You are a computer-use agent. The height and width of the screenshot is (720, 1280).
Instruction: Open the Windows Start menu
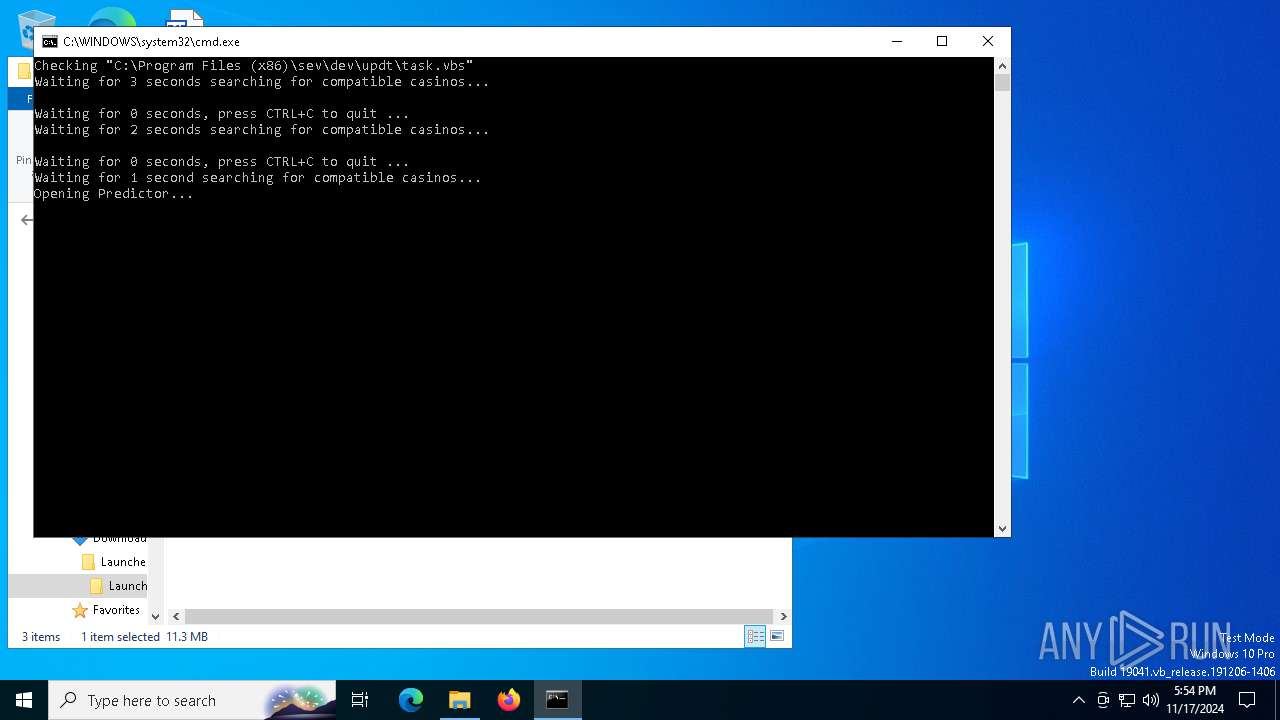(x=24, y=700)
